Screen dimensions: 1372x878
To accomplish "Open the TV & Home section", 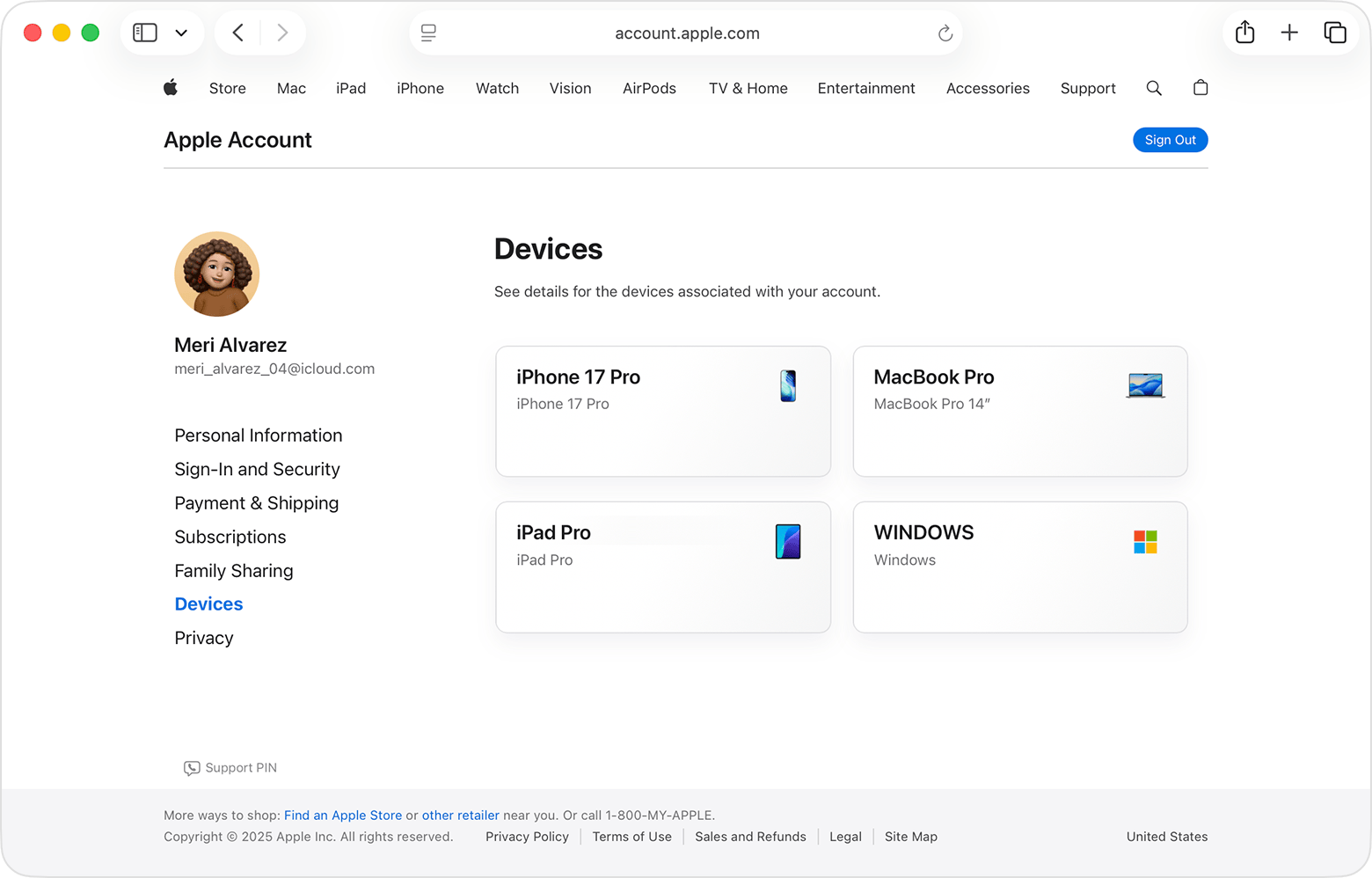I will 748,88.
